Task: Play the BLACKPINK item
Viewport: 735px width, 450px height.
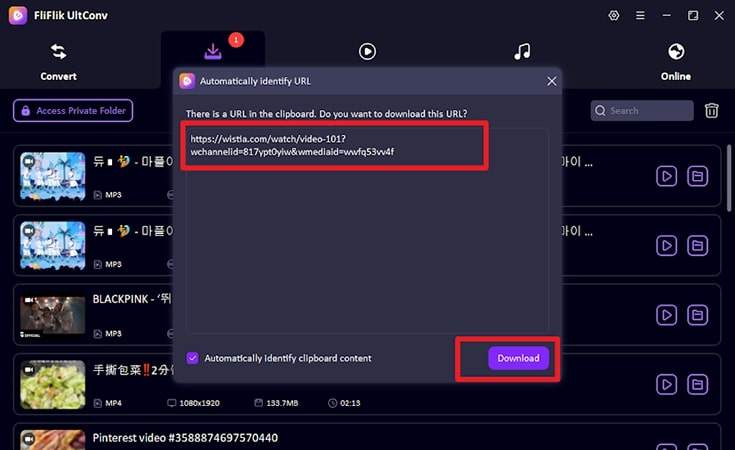Action: [666, 315]
